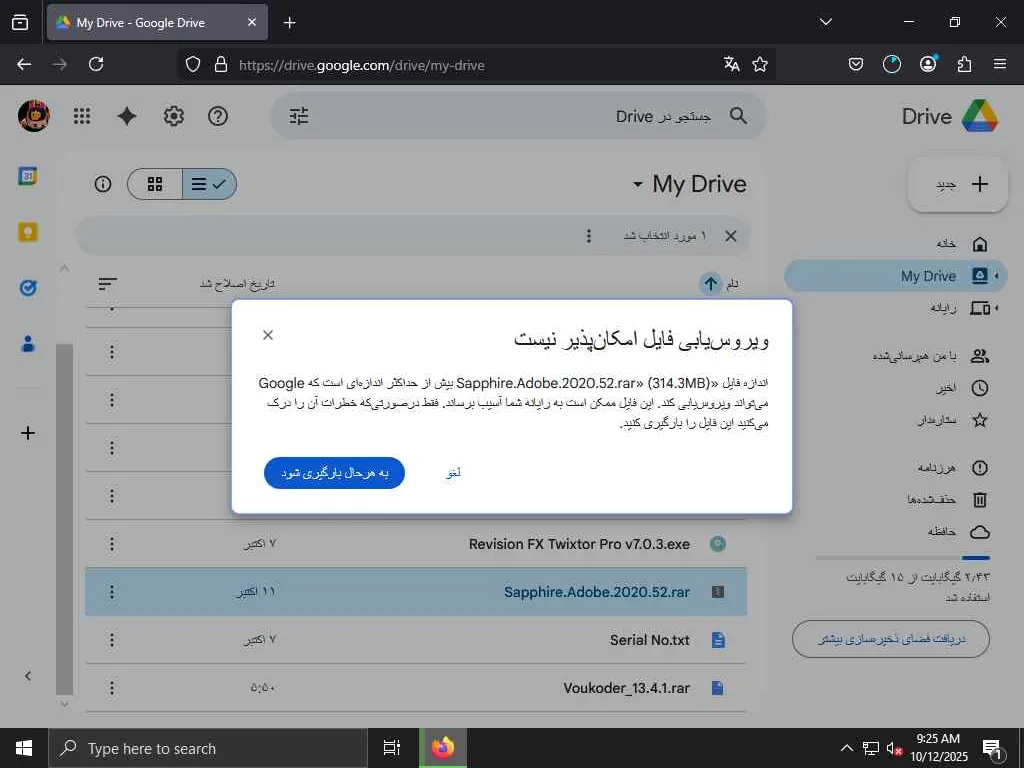This screenshot has width=1024, height=768.
Task: Click the plus icon to get add-ons
Action: [x=28, y=433]
